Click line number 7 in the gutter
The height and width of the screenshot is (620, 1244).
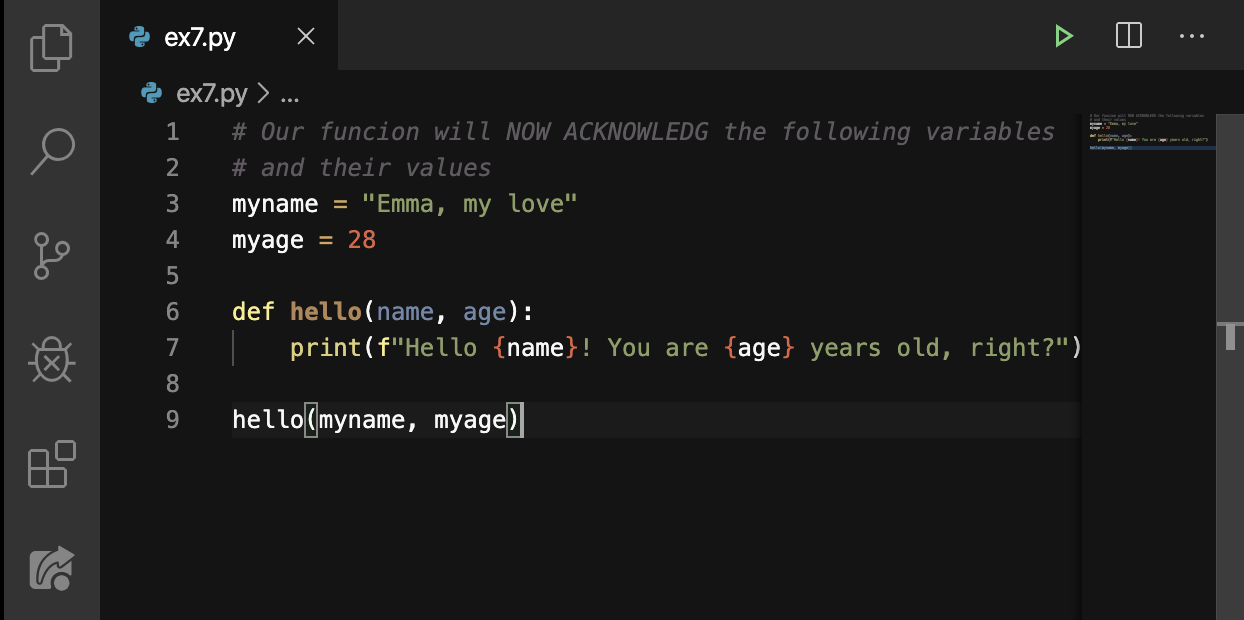pos(172,347)
